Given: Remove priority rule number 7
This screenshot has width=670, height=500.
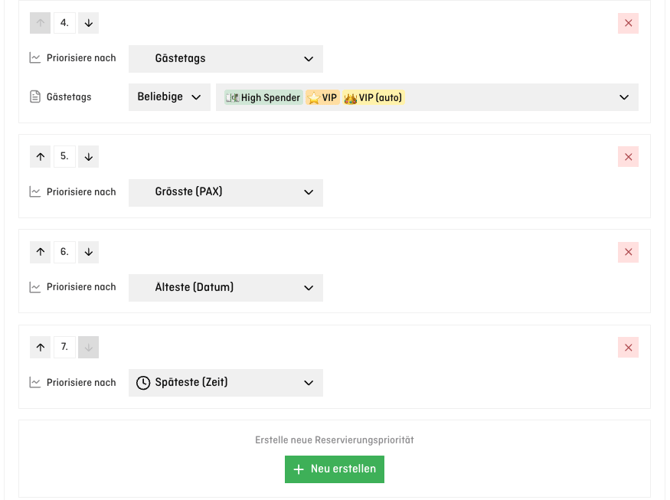Looking at the screenshot, I should [x=628, y=348].
